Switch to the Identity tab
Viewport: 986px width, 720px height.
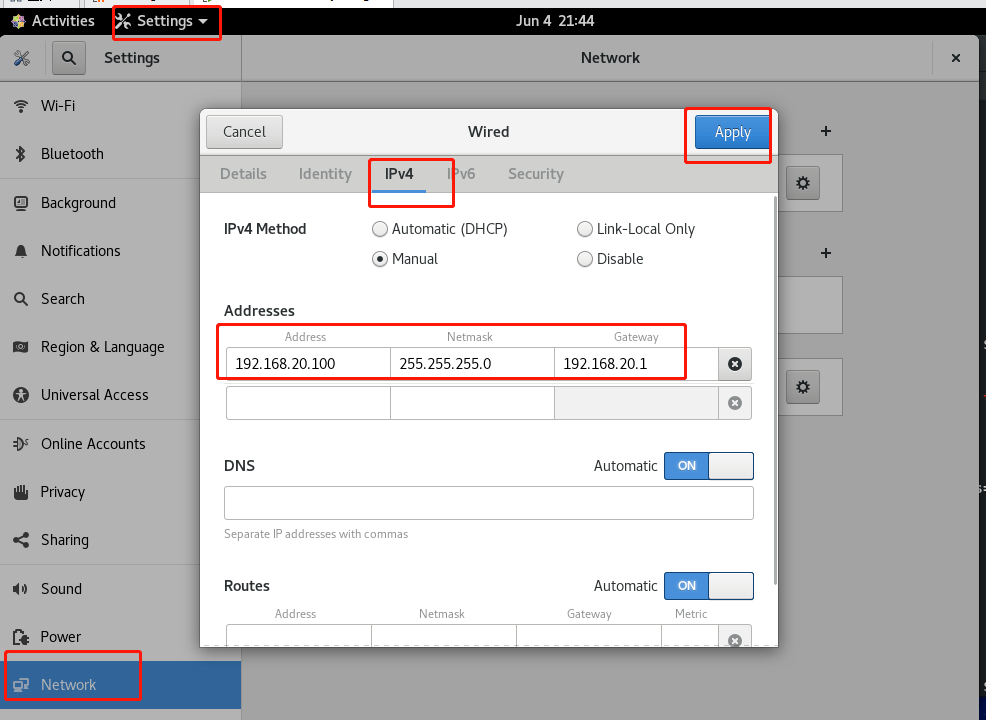[325, 174]
